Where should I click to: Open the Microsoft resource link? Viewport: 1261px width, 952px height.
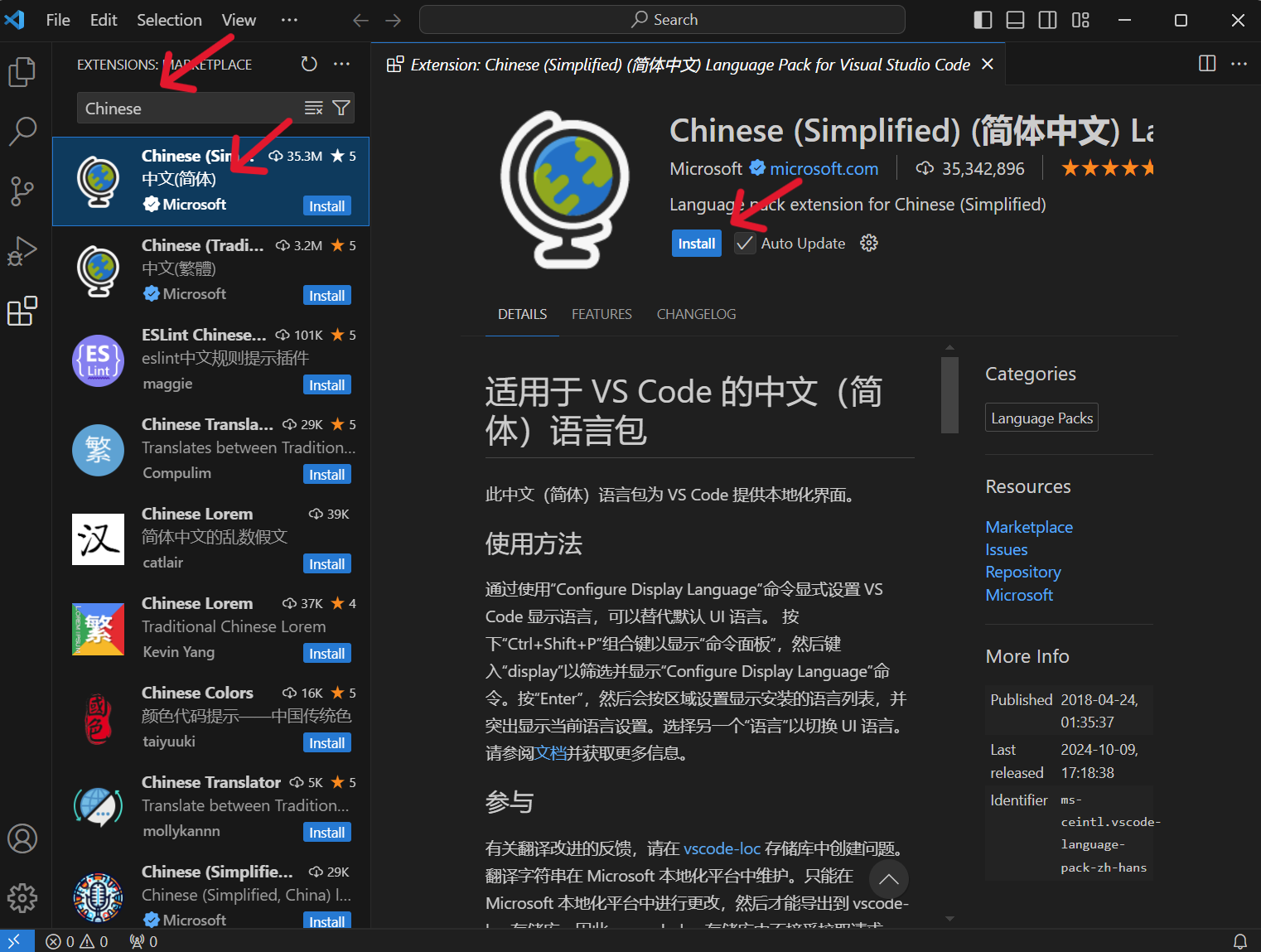1019,595
